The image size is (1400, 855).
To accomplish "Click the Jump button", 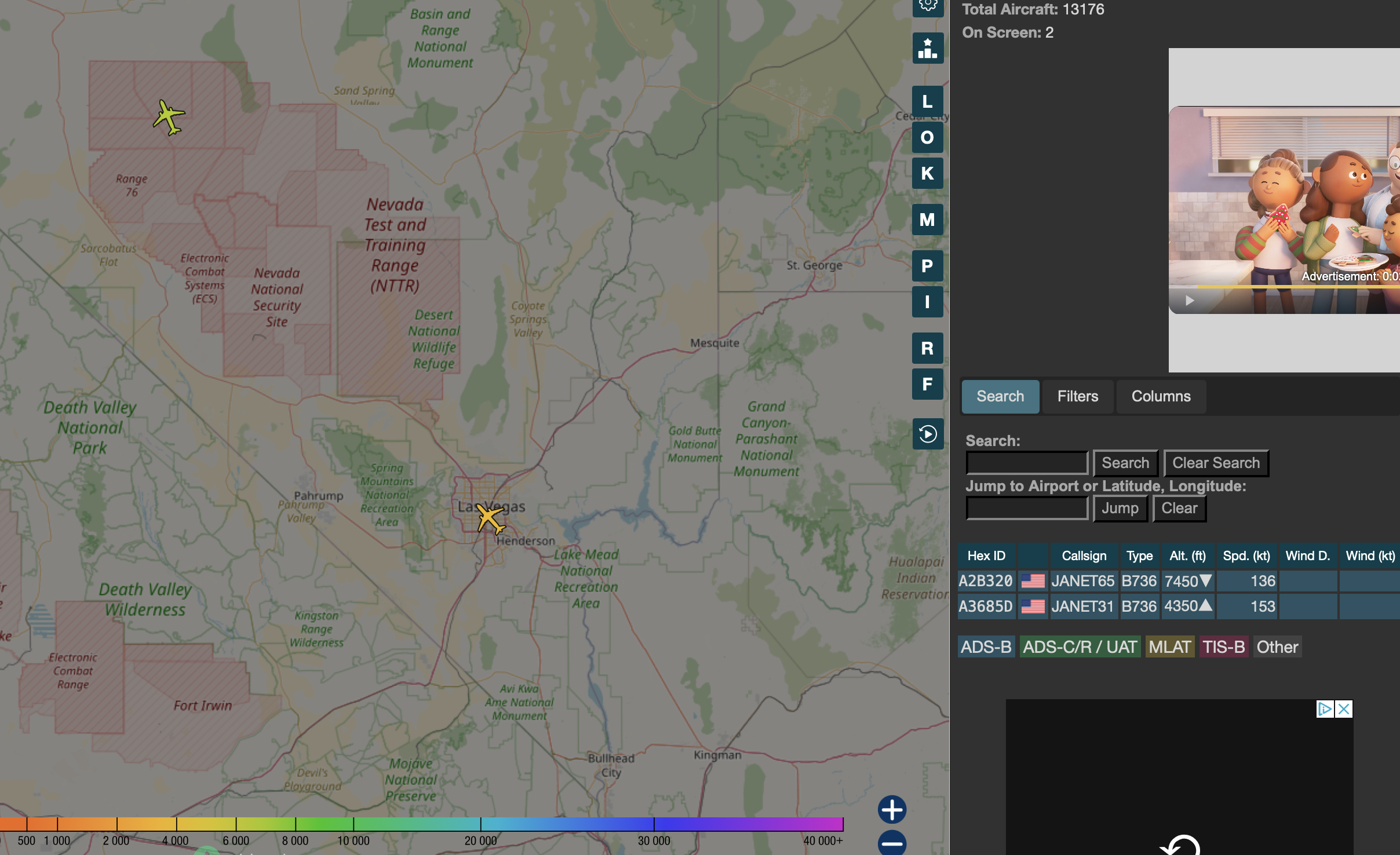I will pos(1120,508).
